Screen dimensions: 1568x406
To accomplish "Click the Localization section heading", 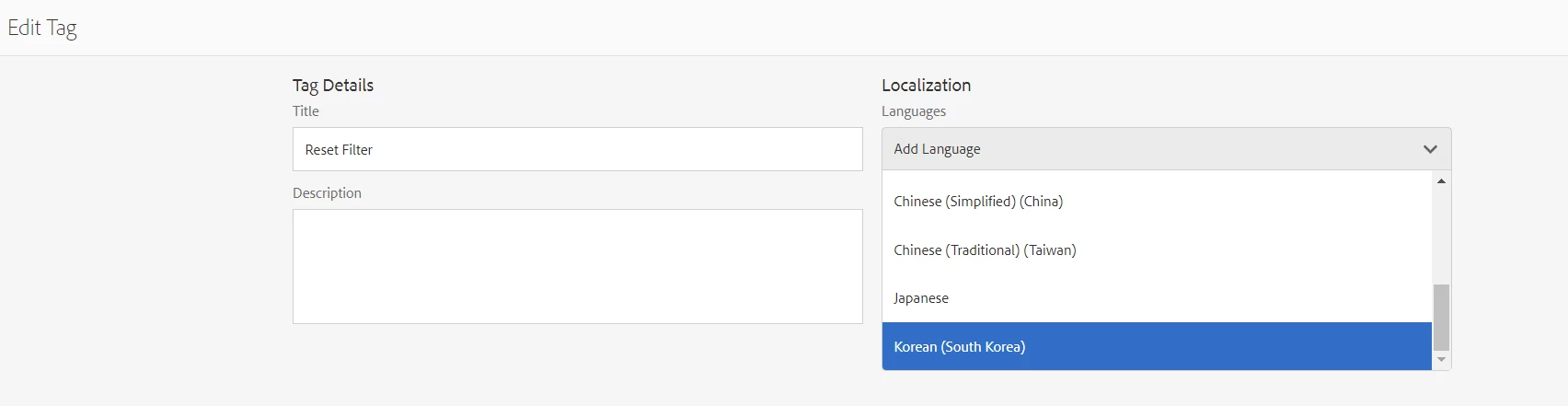I will click(x=926, y=85).
